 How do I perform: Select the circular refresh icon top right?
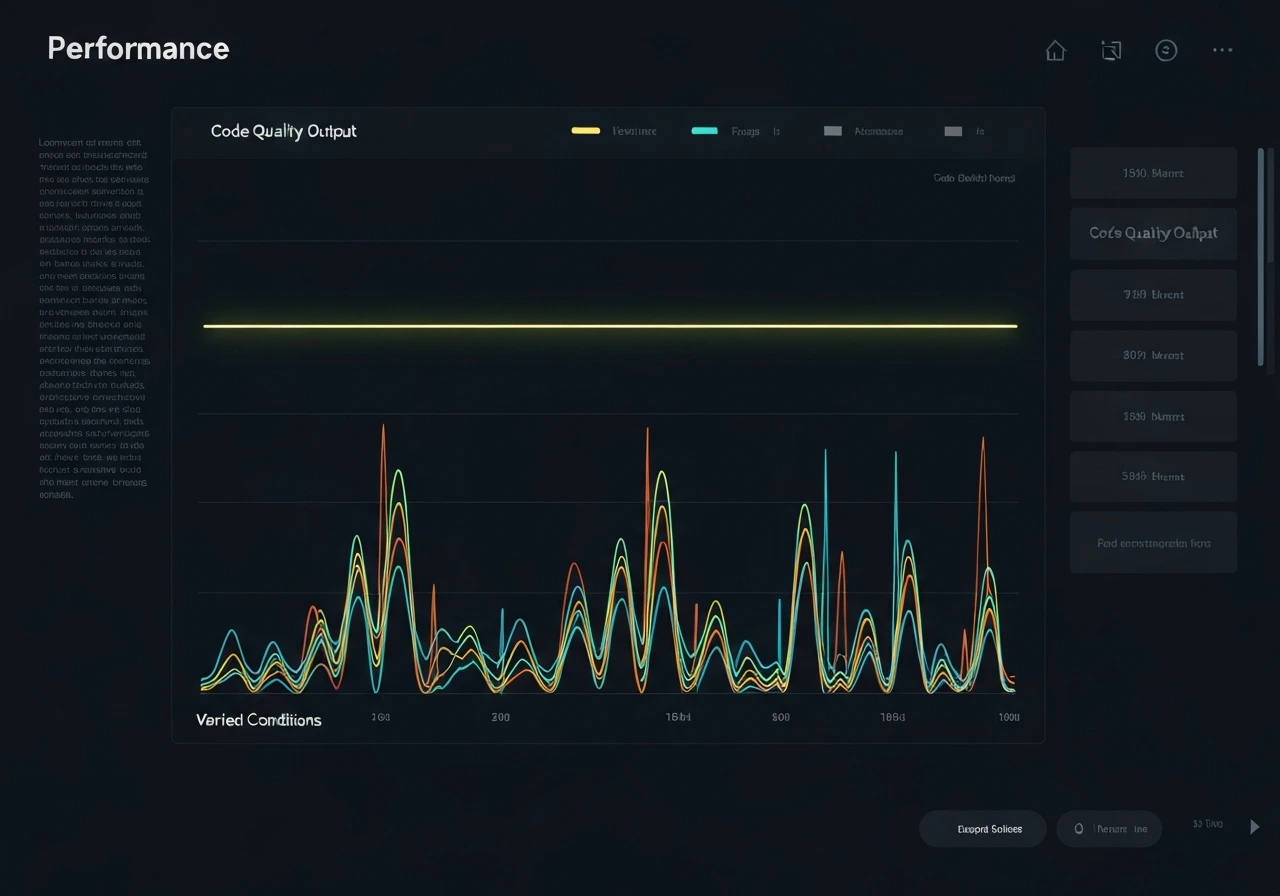(1166, 50)
